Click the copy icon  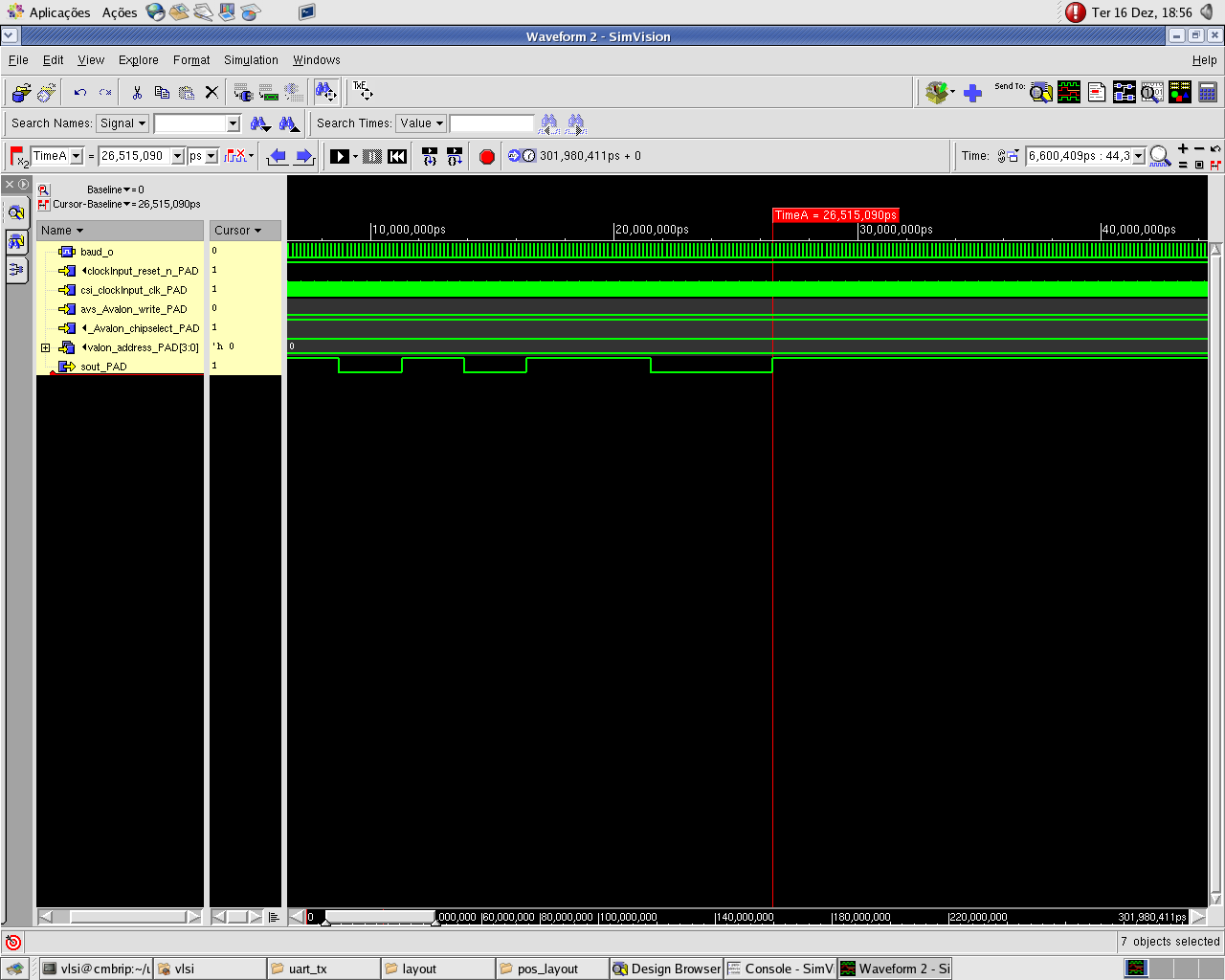(162, 93)
